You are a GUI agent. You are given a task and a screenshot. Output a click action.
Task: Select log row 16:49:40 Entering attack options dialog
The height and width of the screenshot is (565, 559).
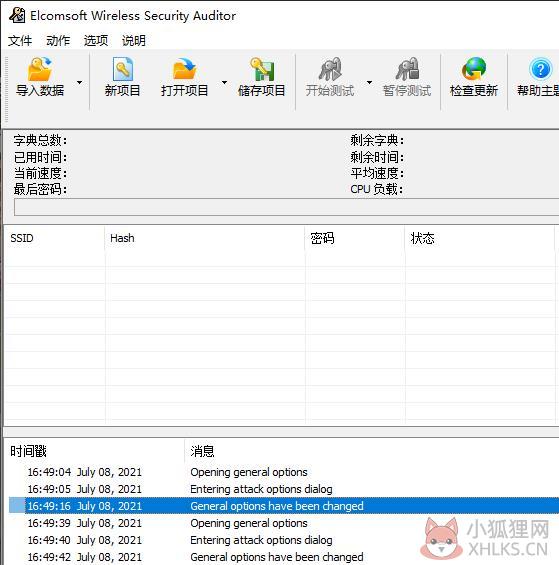[284, 540]
